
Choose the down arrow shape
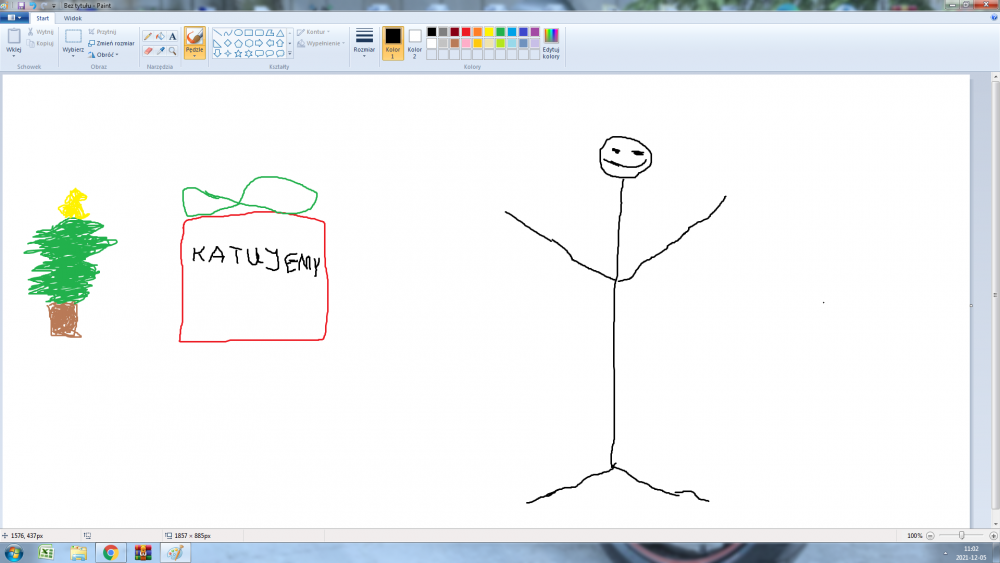coord(217,54)
